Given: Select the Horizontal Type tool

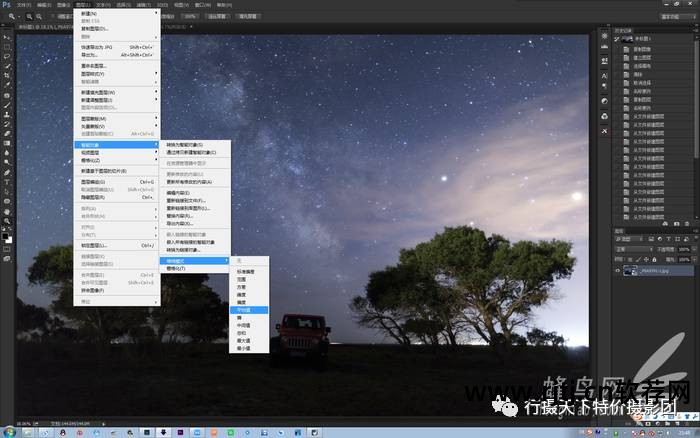Looking at the screenshot, I should 6,182.
